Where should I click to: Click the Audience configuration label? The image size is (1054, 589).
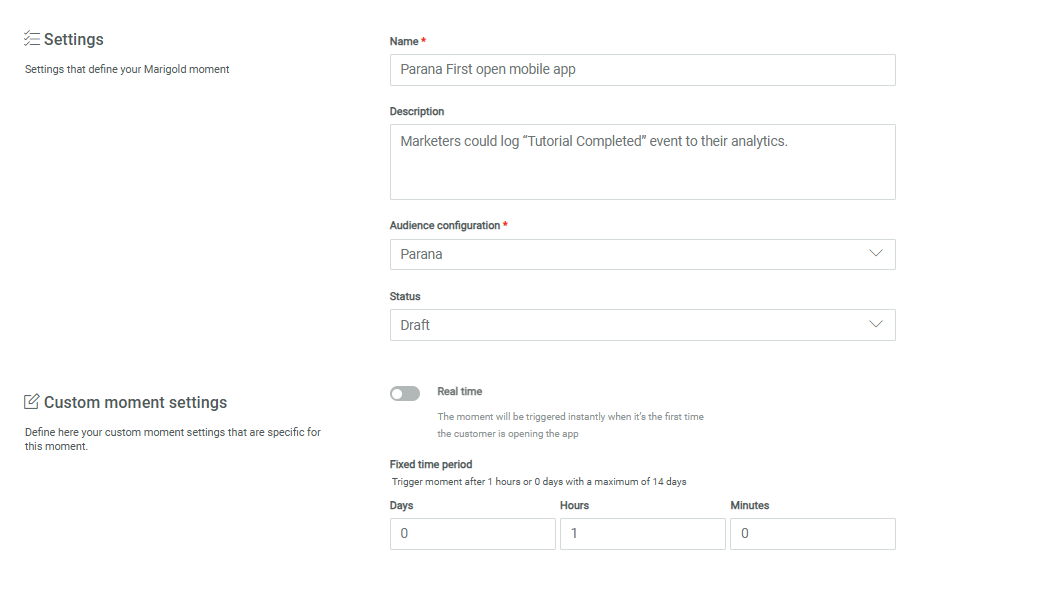(x=444, y=226)
